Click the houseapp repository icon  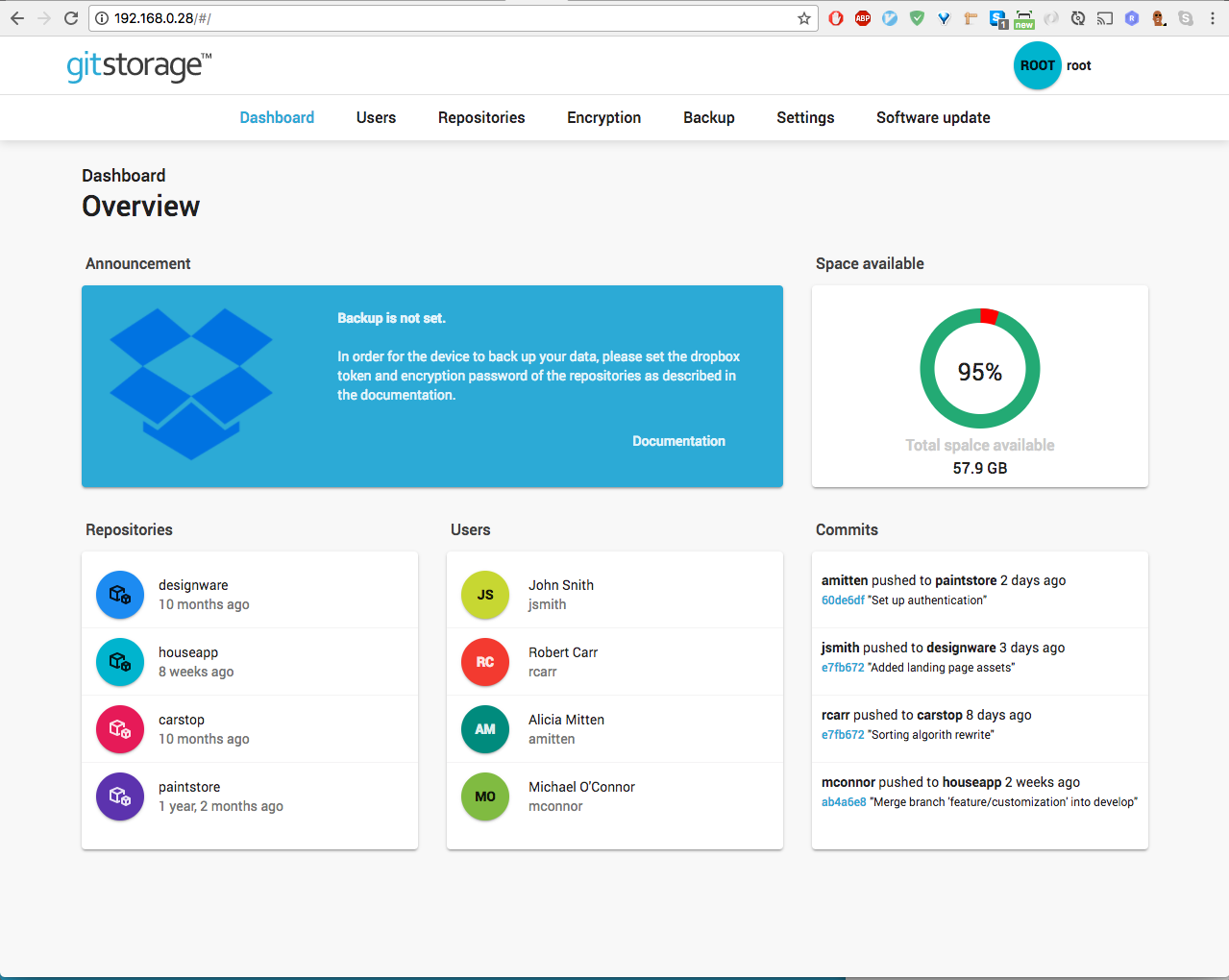119,662
